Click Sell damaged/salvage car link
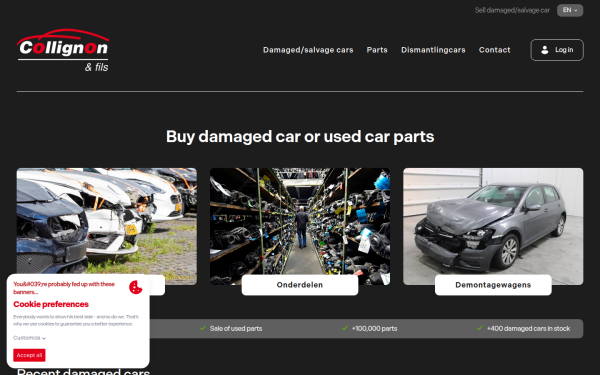Image resolution: width=600 pixels, height=375 pixels. click(x=512, y=10)
